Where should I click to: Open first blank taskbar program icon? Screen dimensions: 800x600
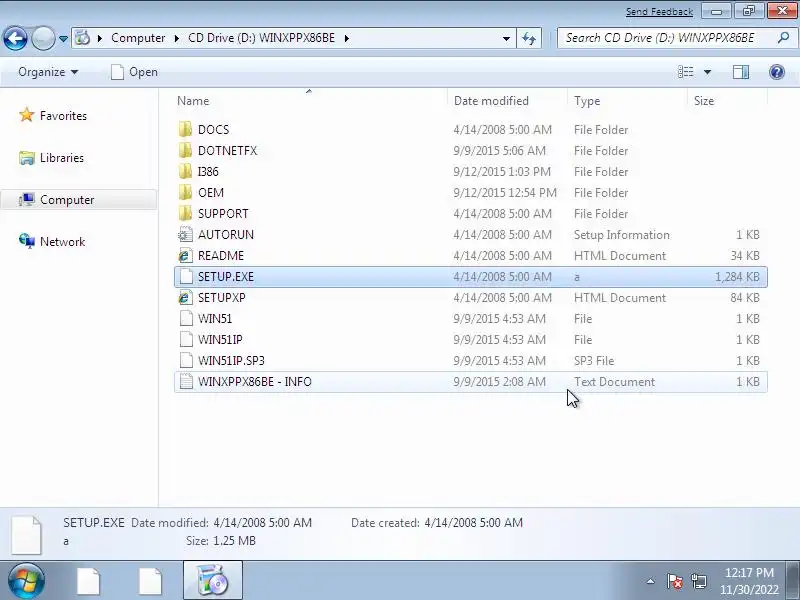click(88, 581)
